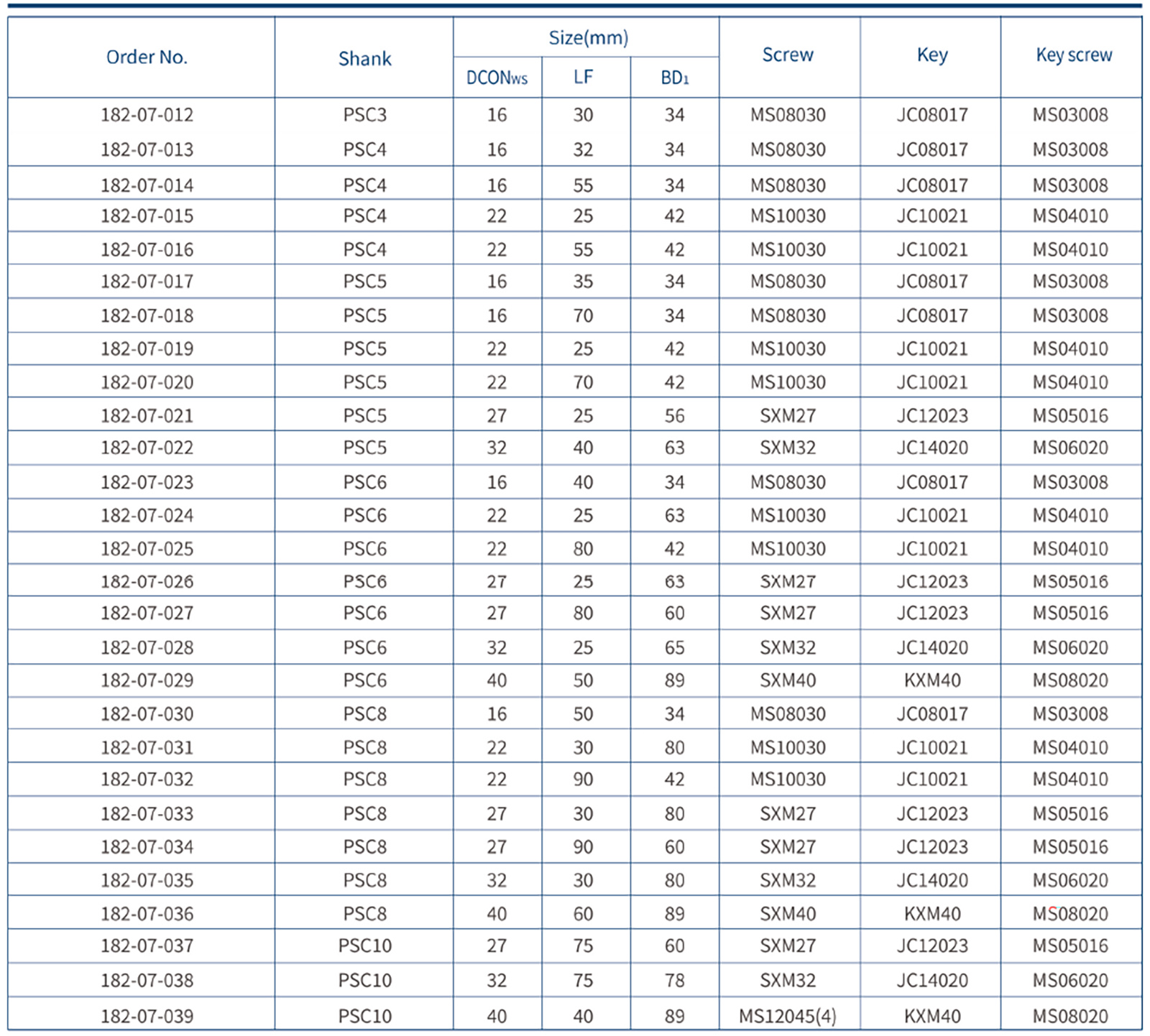Select order number 182-07-027
The width and height of the screenshot is (1150, 1036).
147,614
